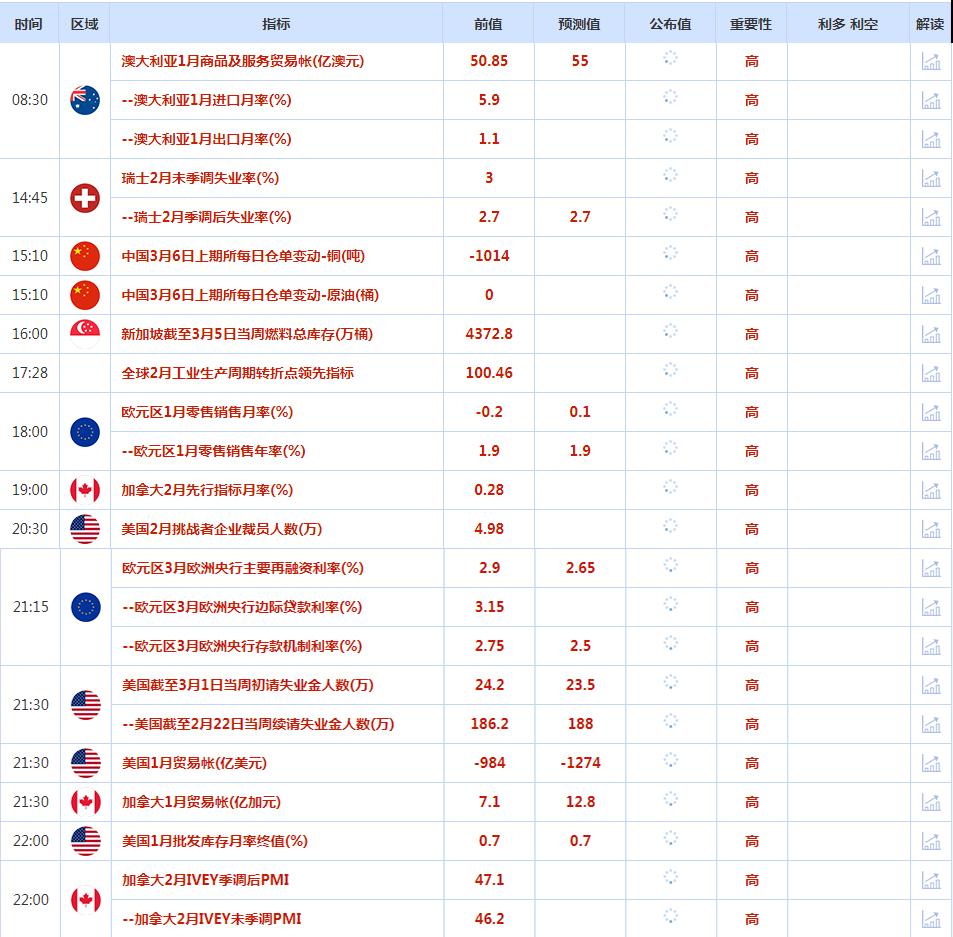Click the US flag at 20:30
Viewport: 953px width, 937px height.
85,529
